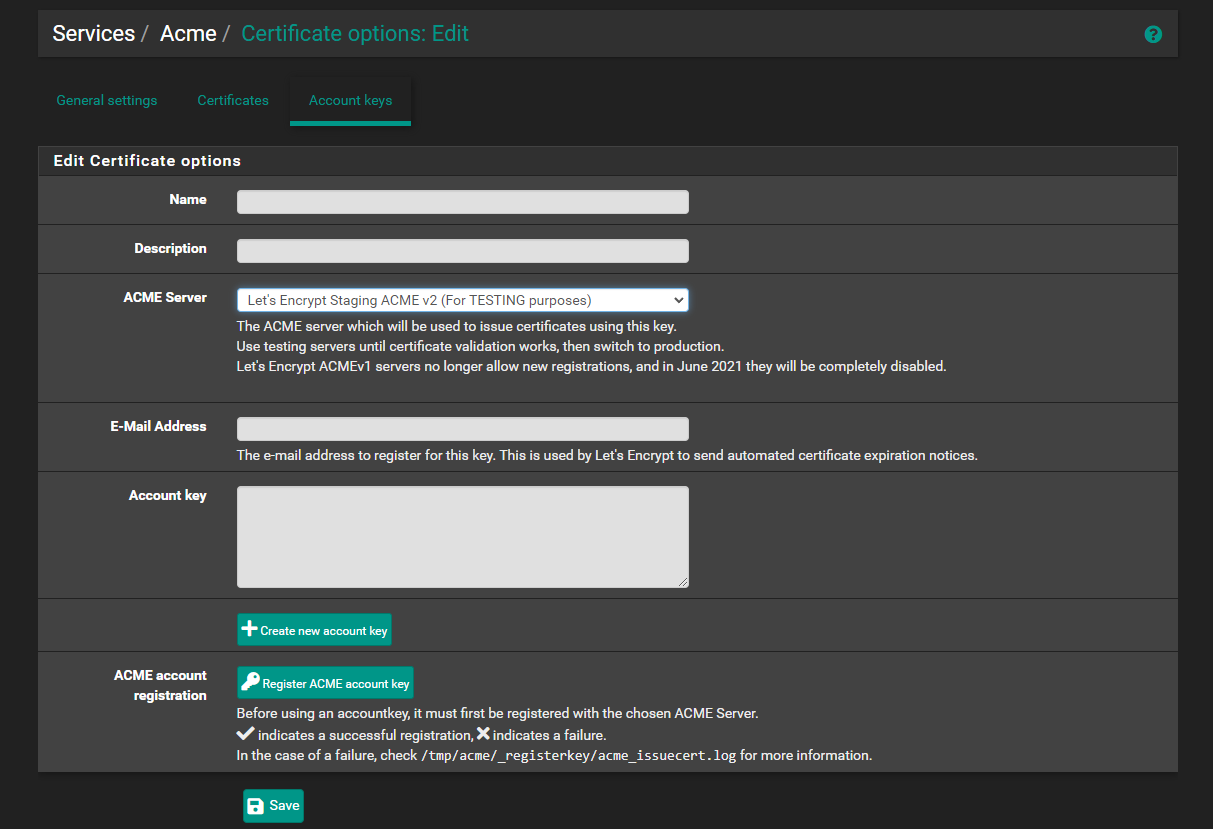Focus the Description input field
The height and width of the screenshot is (829, 1213).
(462, 250)
